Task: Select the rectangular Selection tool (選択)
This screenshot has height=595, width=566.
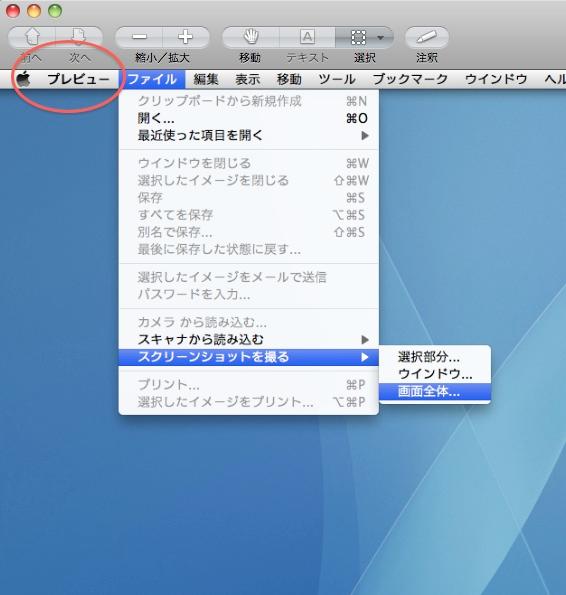Action: click(x=358, y=37)
